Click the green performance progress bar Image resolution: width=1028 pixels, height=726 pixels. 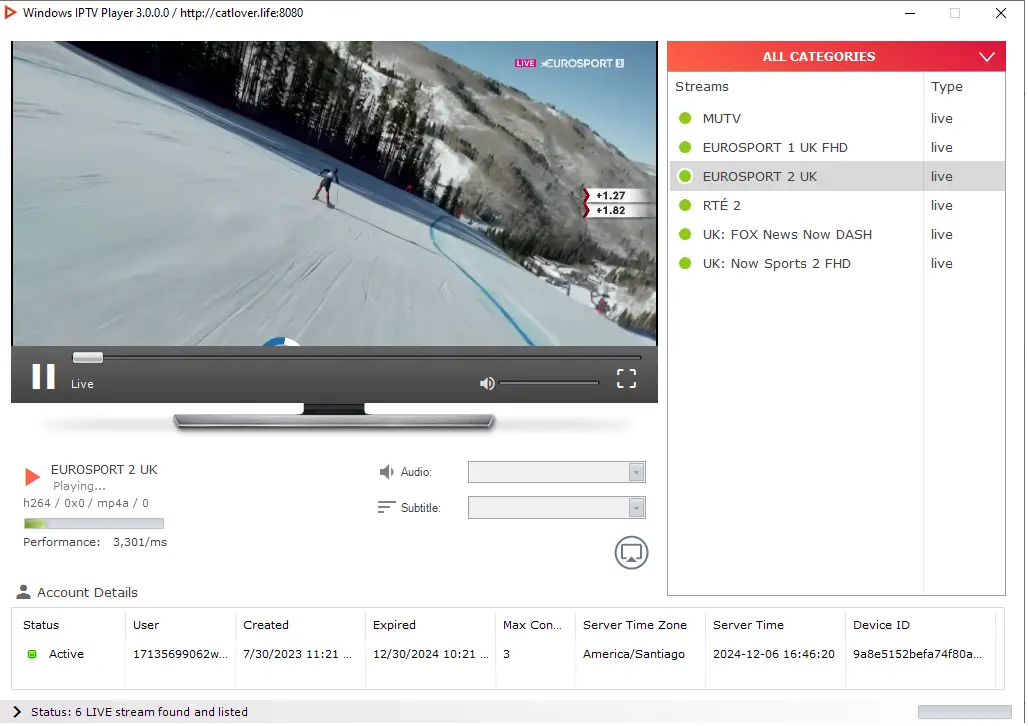[x=93, y=523]
